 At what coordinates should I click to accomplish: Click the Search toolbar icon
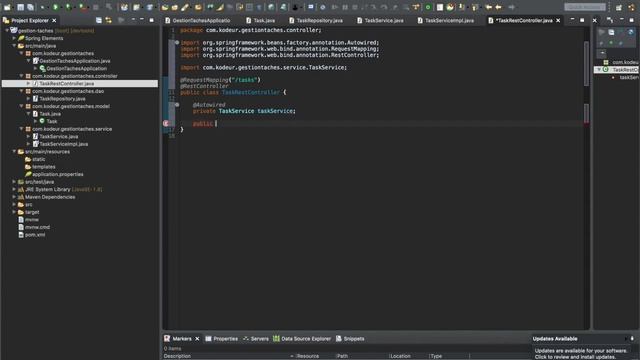185,7
